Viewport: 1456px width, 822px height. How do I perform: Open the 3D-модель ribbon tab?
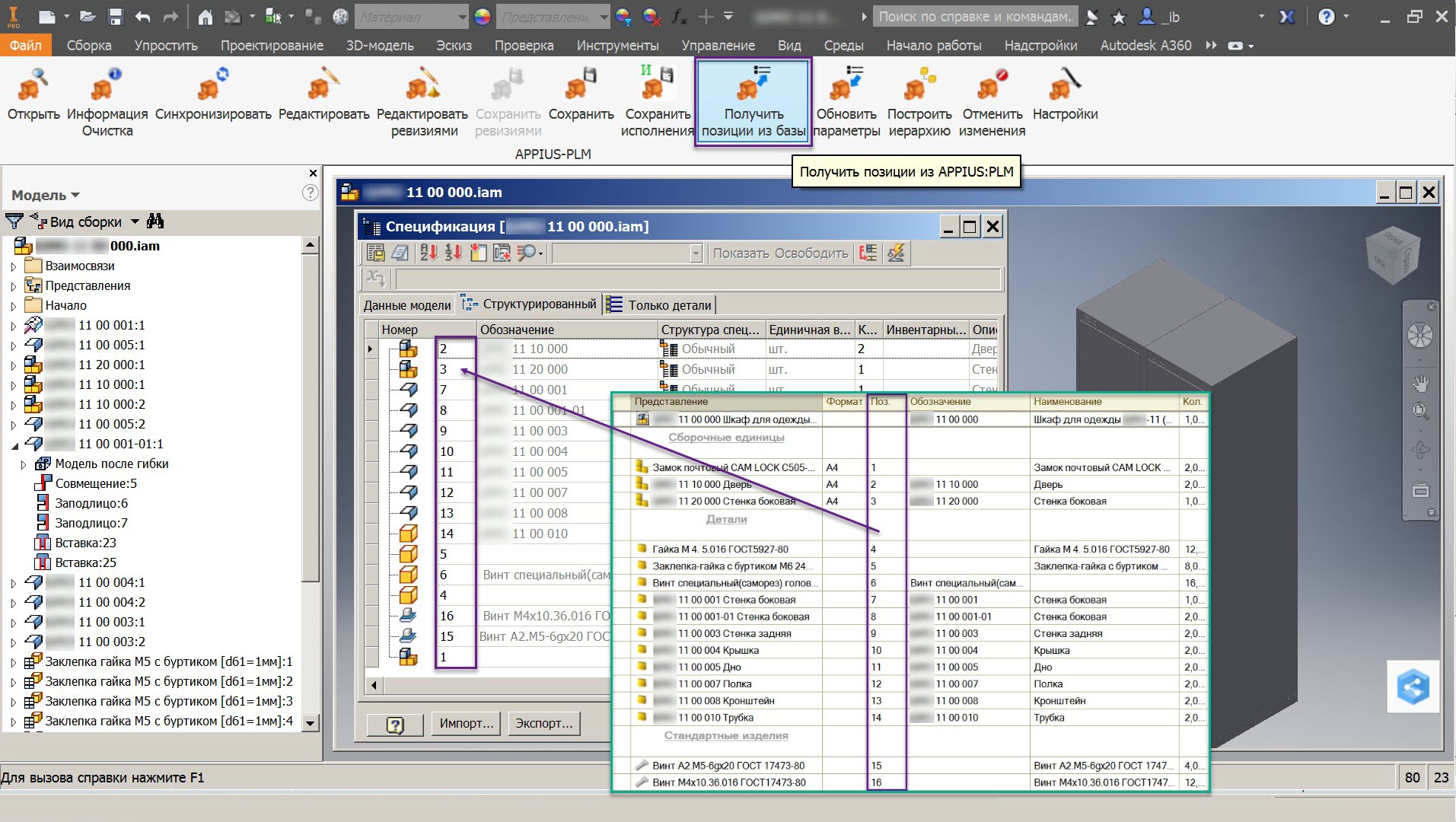(379, 46)
